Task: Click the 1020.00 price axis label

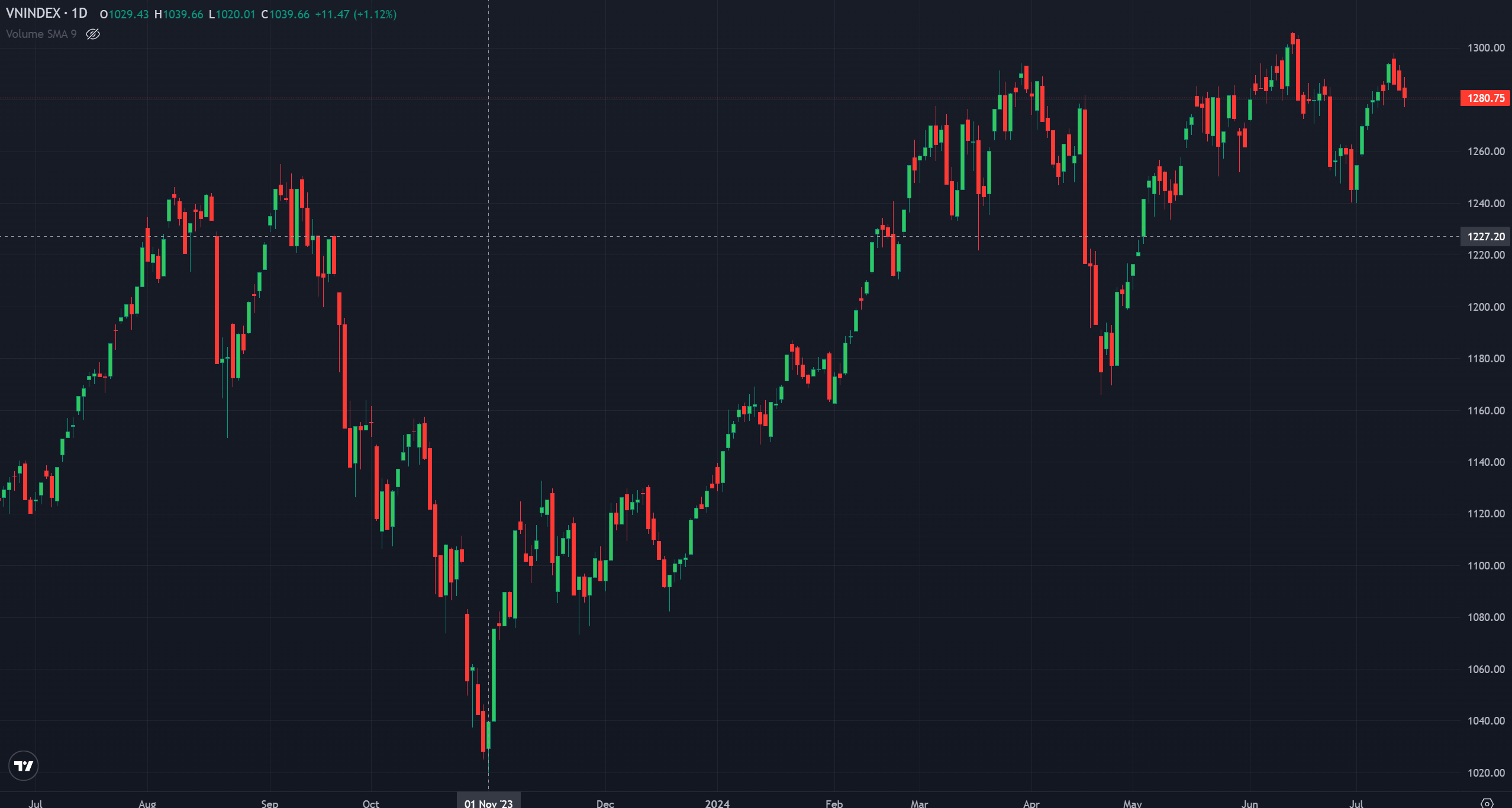Action: [x=1486, y=773]
